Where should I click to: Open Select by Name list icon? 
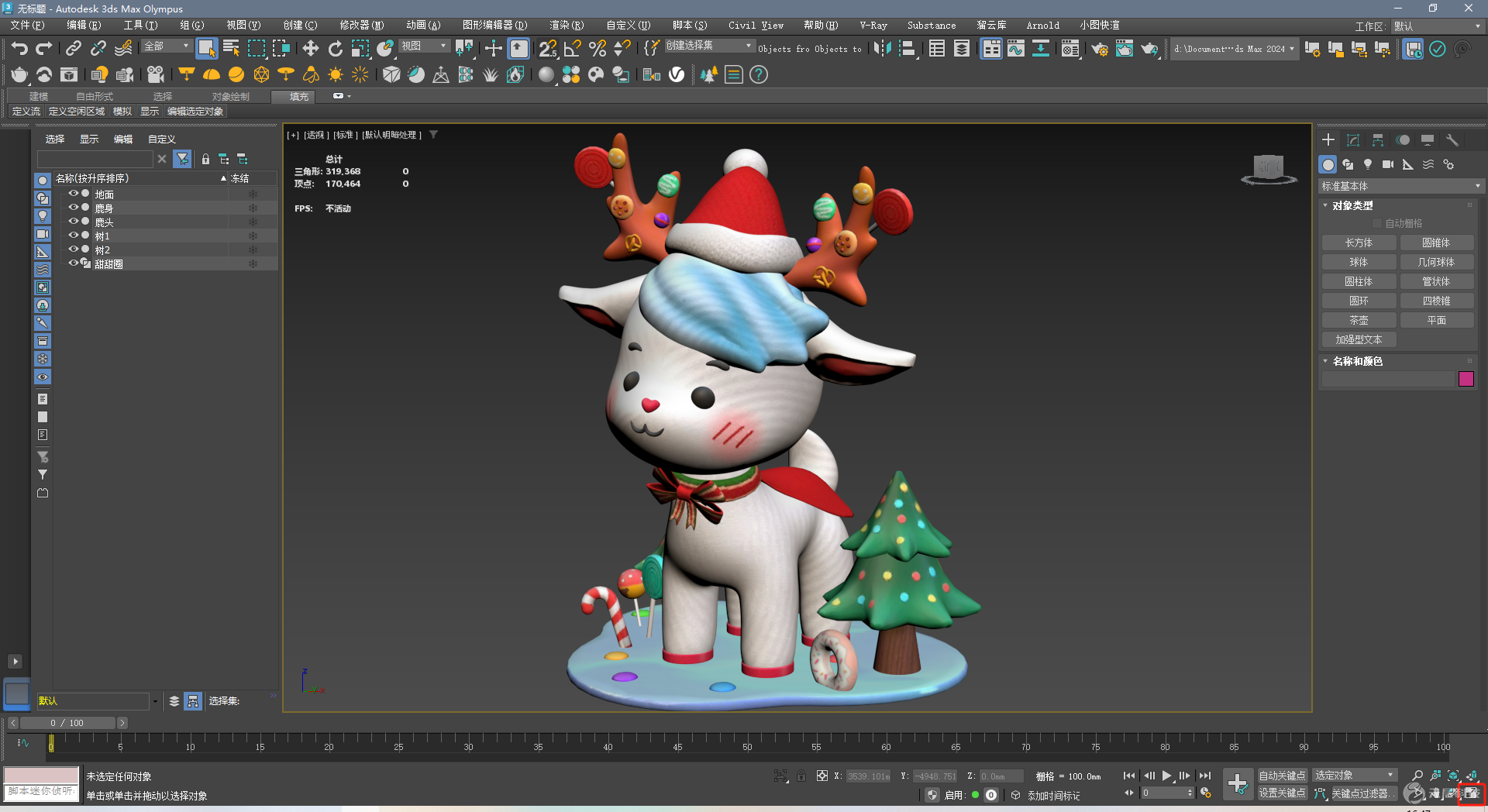pyautogui.click(x=231, y=49)
